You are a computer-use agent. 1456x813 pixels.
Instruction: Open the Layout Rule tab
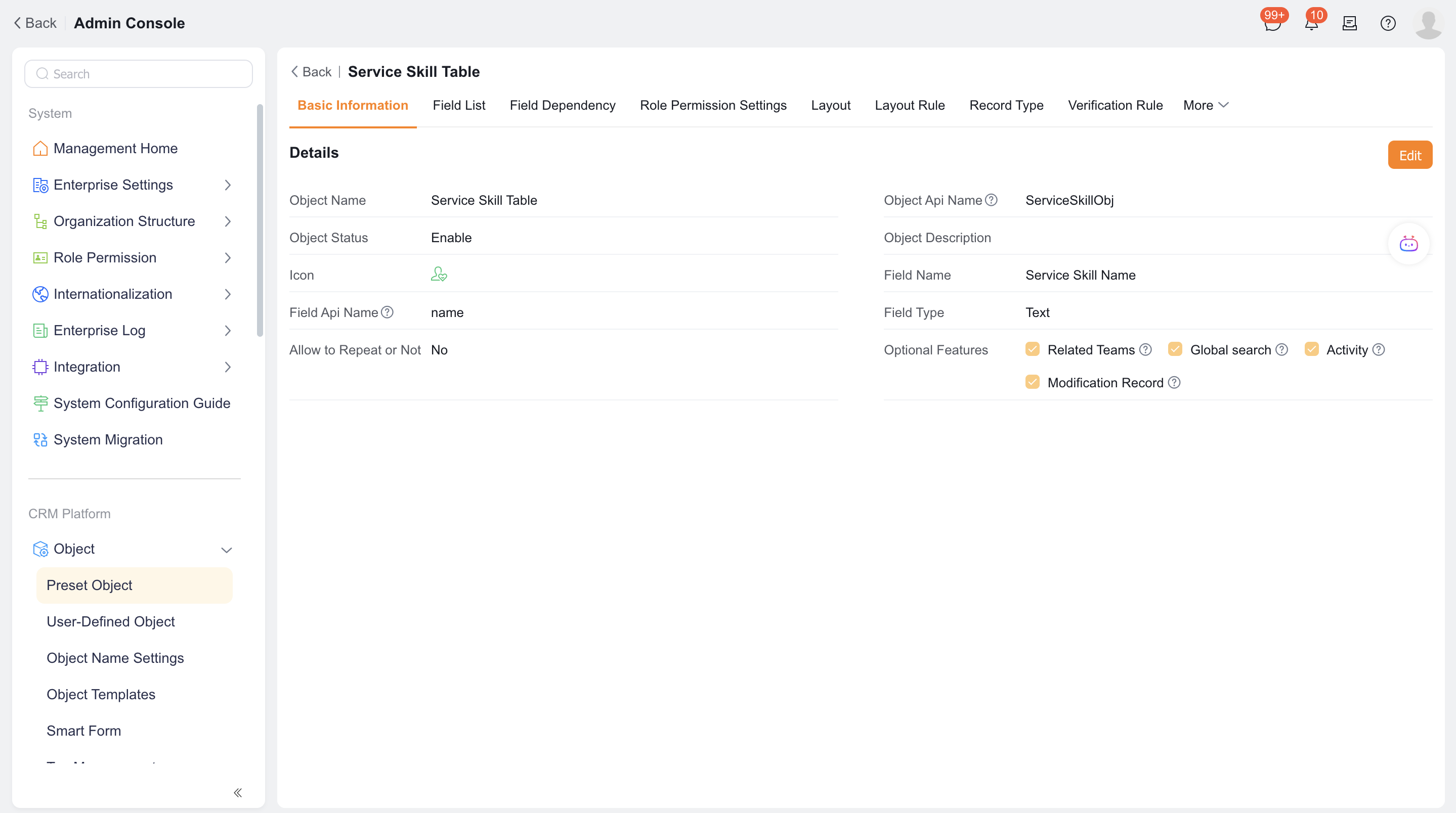[910, 106]
